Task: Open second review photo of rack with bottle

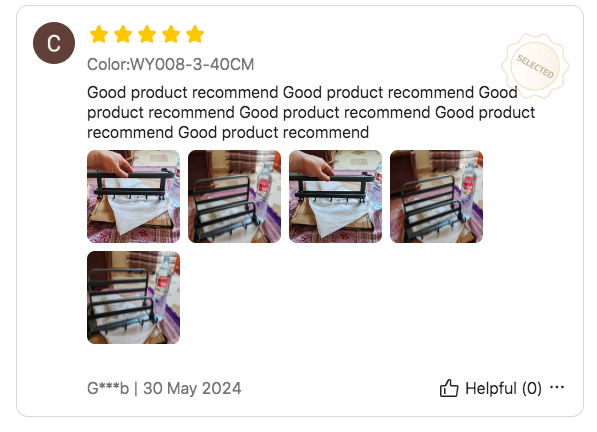Action: pyautogui.click(x=235, y=196)
